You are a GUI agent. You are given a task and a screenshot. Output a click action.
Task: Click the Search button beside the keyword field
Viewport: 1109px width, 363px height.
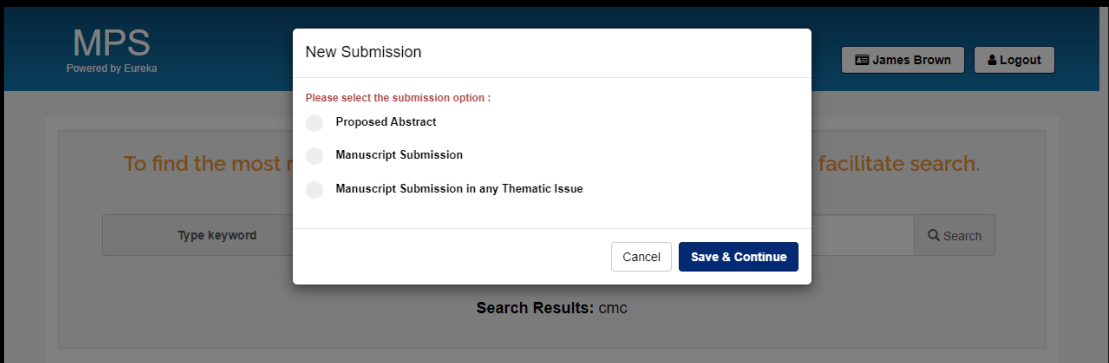tap(954, 236)
